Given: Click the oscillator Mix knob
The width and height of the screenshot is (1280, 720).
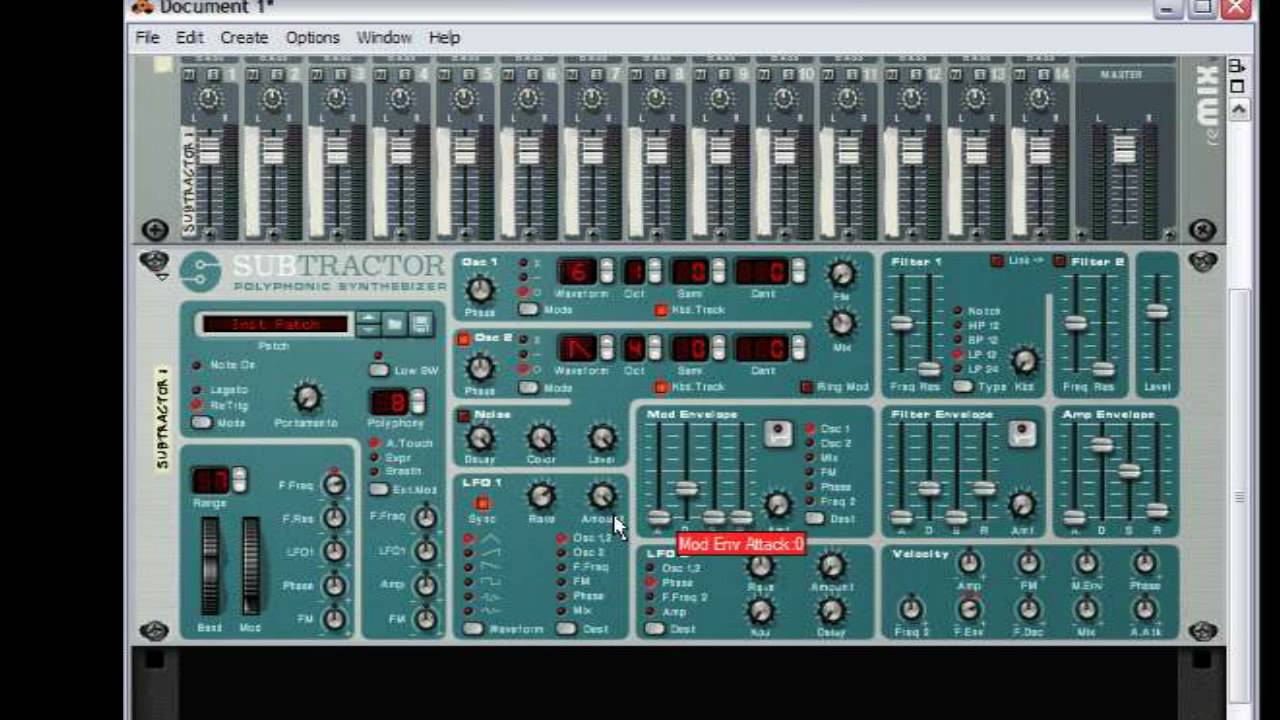Looking at the screenshot, I should (842, 323).
